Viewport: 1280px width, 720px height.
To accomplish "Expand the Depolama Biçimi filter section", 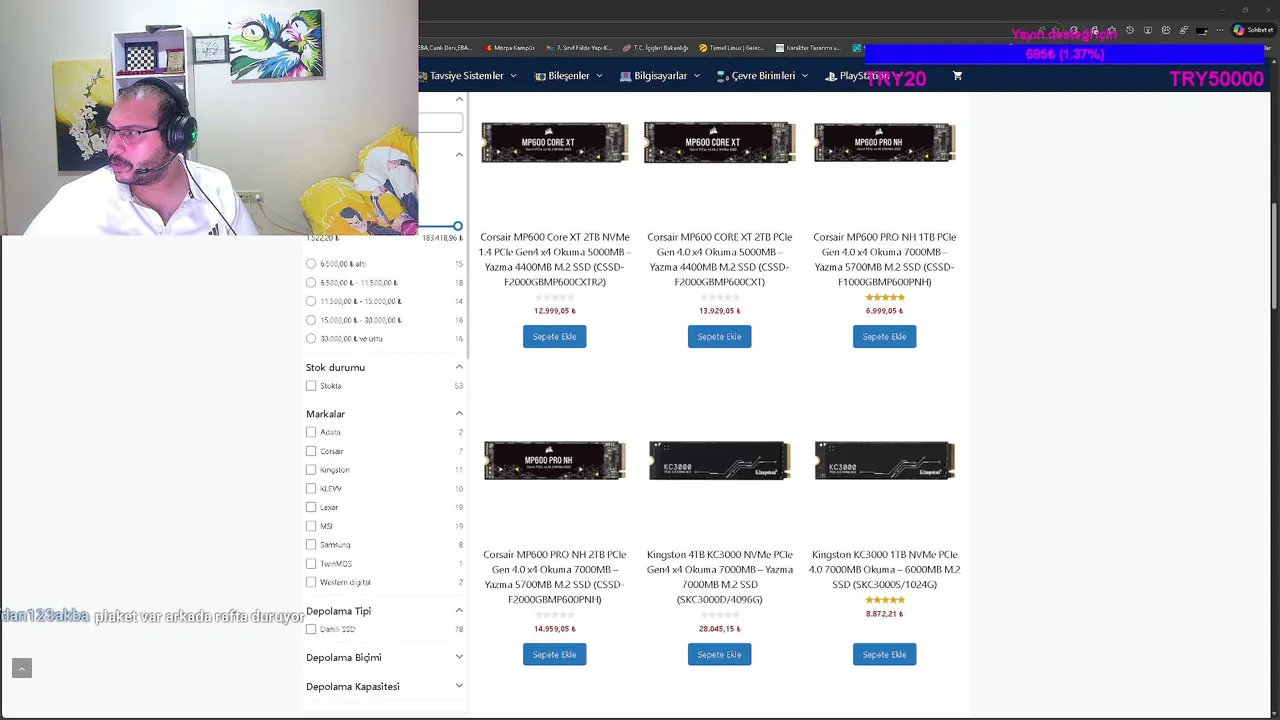I will 459,657.
